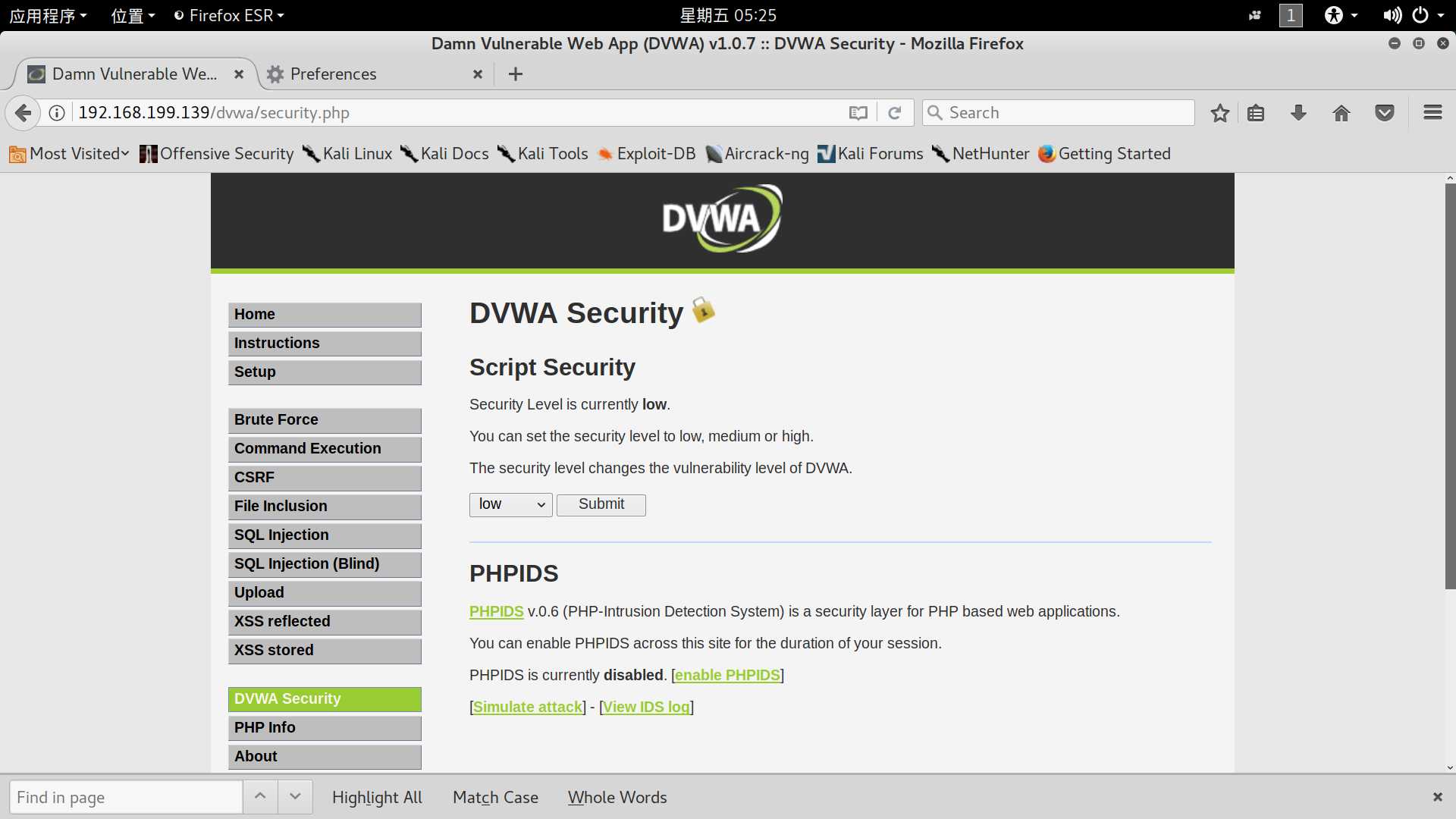
Task: Click the View IDS log link
Action: pyautogui.click(x=647, y=706)
